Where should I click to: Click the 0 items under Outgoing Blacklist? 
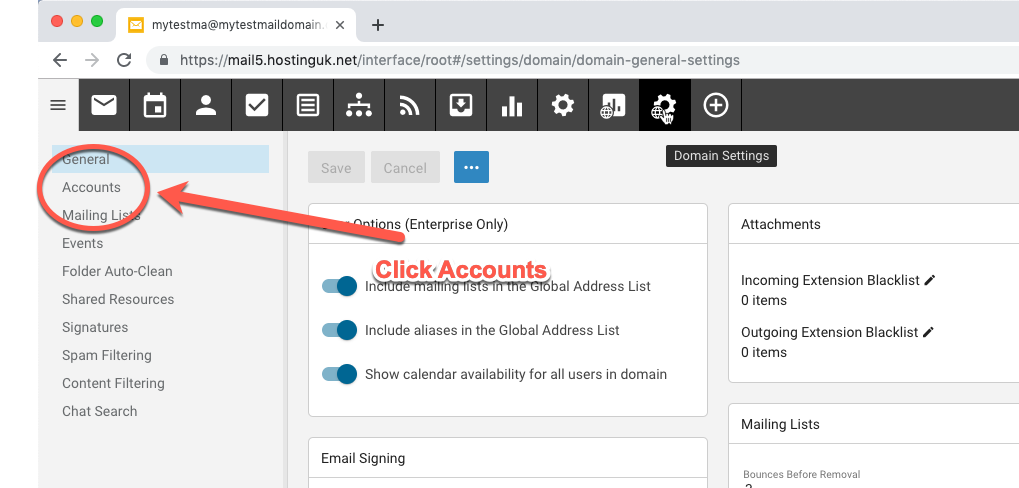coord(764,352)
